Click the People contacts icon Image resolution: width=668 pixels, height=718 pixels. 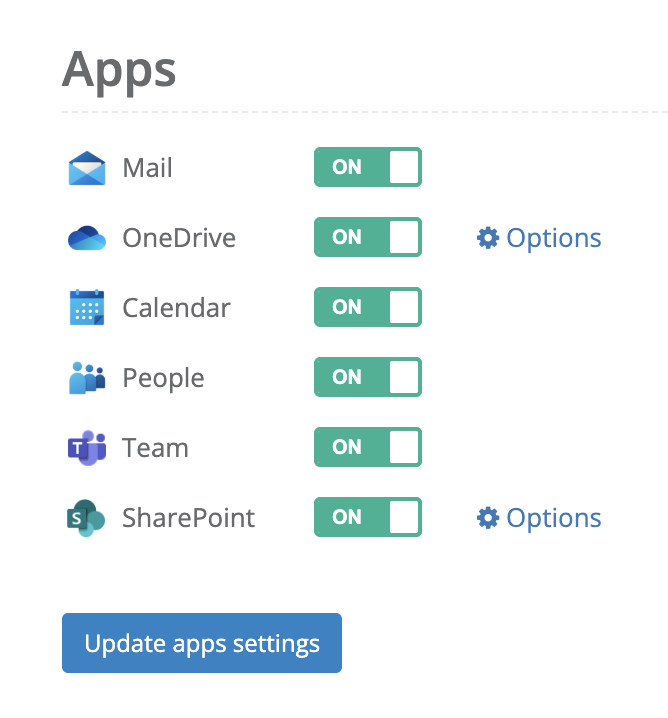point(87,378)
